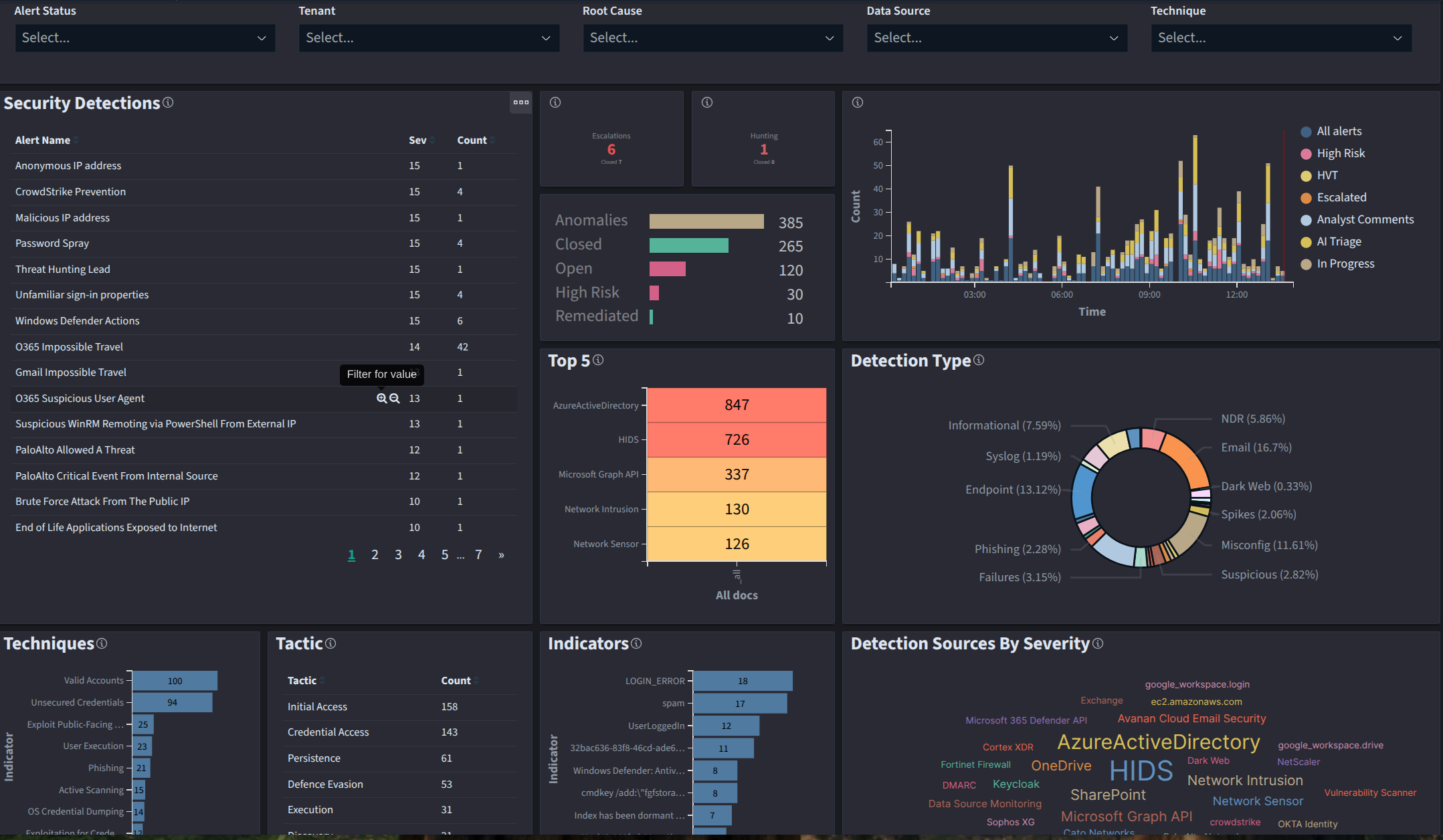Toggle the High Risk legend series

point(1340,153)
